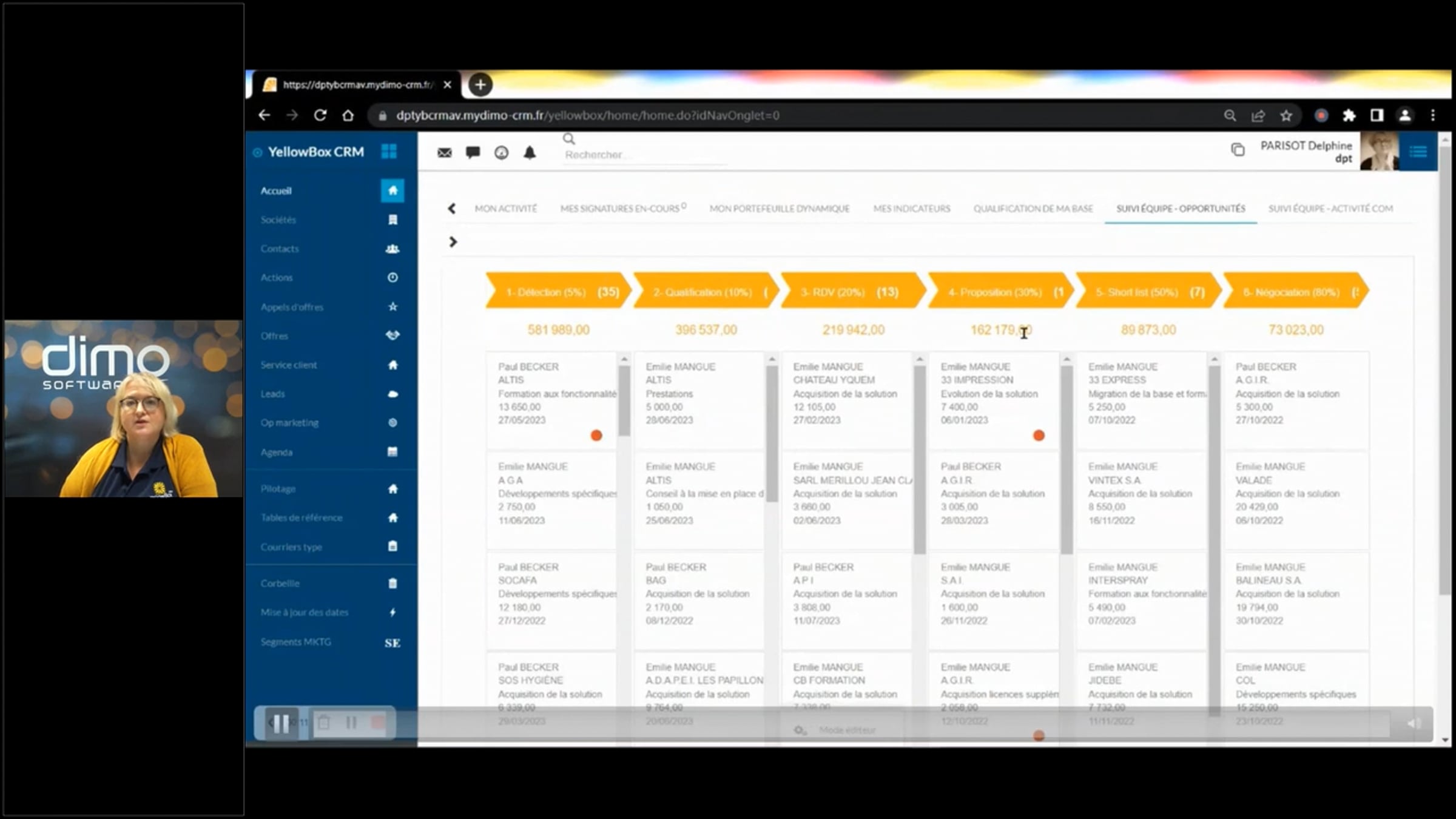Click the YellowBox CRM grid icon
The width and height of the screenshot is (1456, 819).
389,152
